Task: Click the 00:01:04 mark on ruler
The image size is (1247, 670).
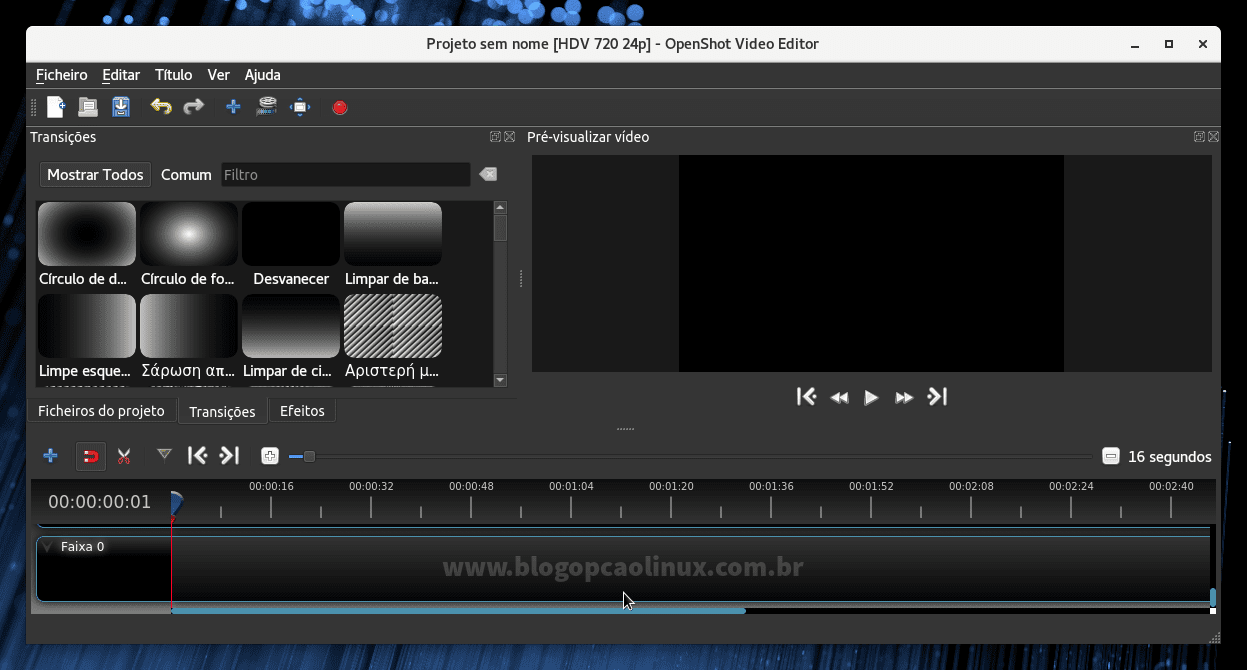Action: [571, 486]
